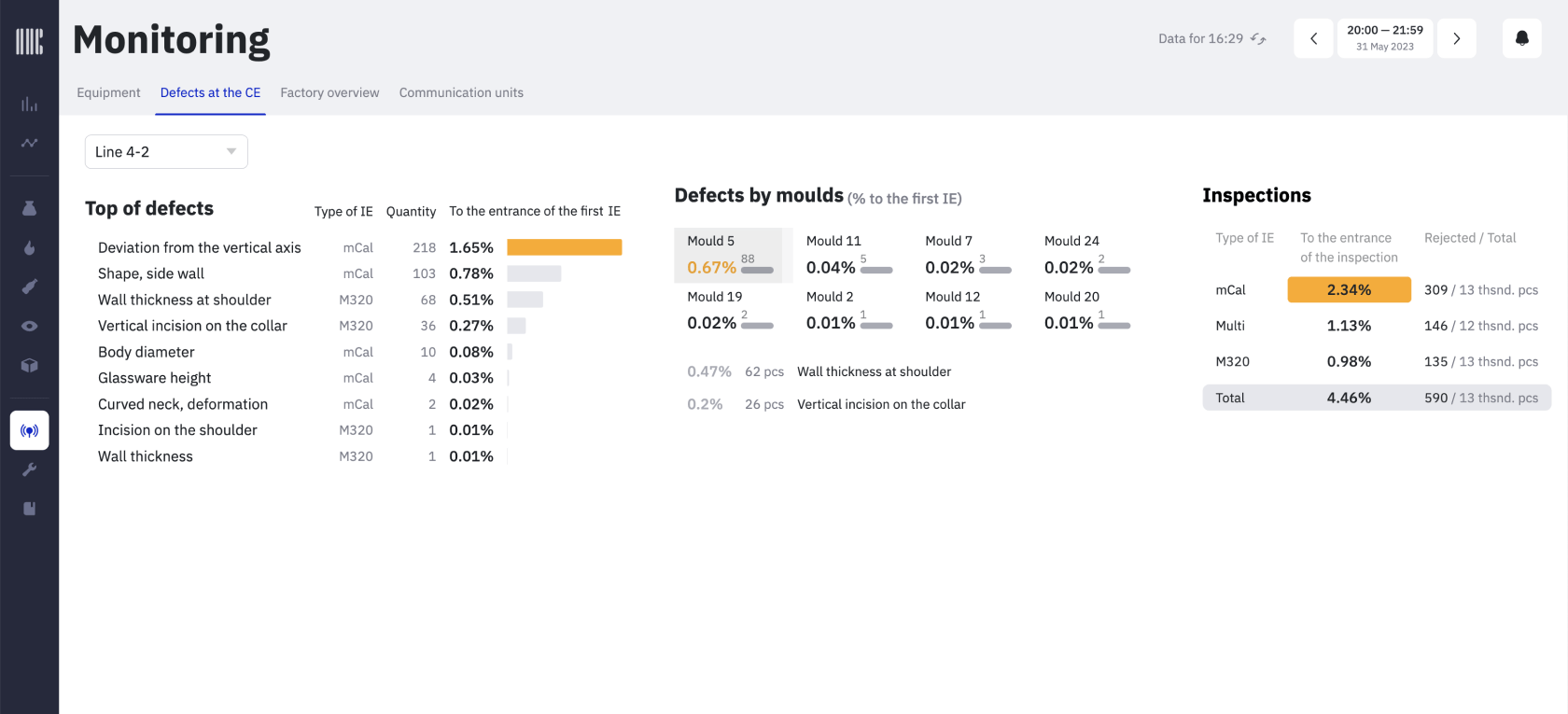
Task: Expand the Line 4-2 dropdown
Action: click(166, 152)
